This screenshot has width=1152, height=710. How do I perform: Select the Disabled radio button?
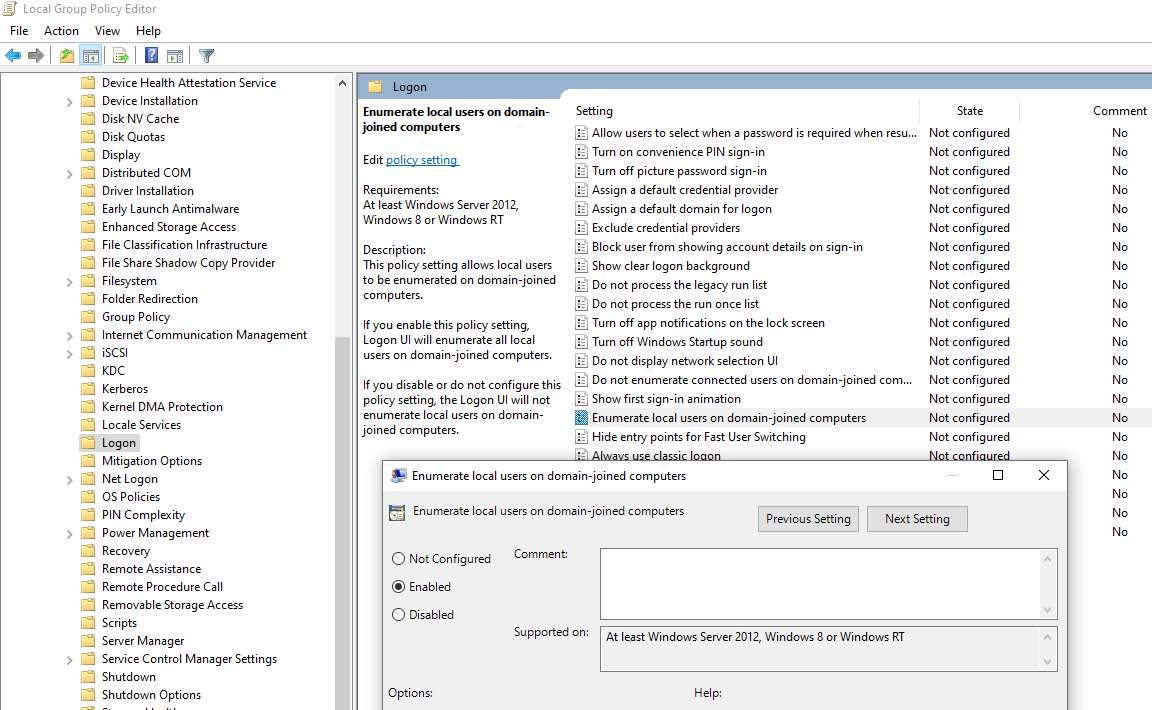click(399, 615)
